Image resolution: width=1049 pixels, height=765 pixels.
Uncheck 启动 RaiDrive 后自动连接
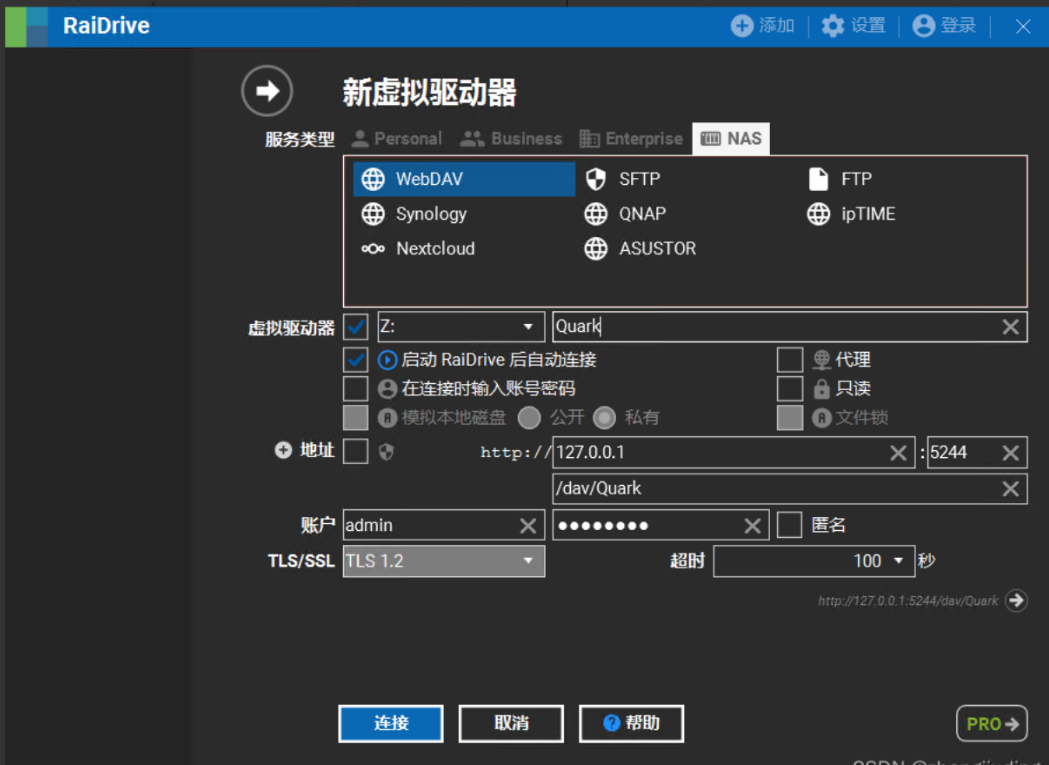pos(355,360)
